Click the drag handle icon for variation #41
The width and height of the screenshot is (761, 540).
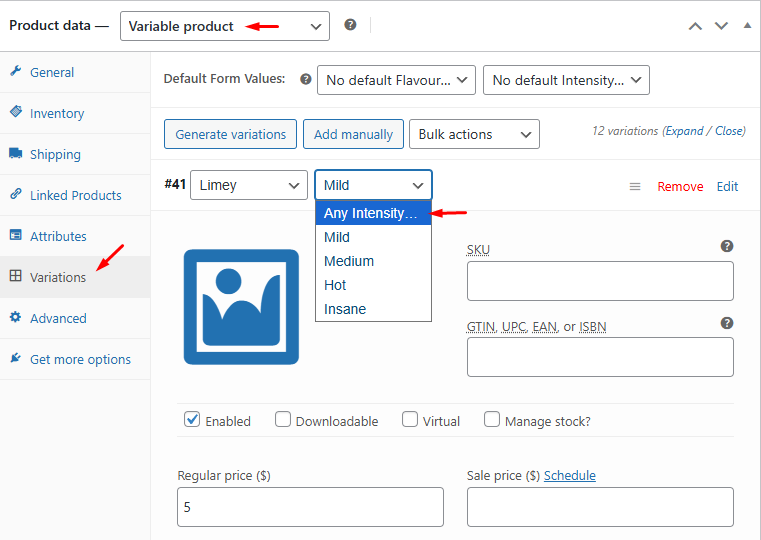click(635, 186)
